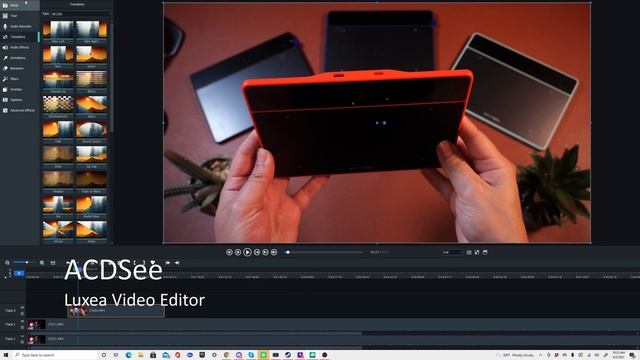The height and width of the screenshot is (360, 640).
Task: Click the Filters sidebar icon
Action: (x=5, y=79)
